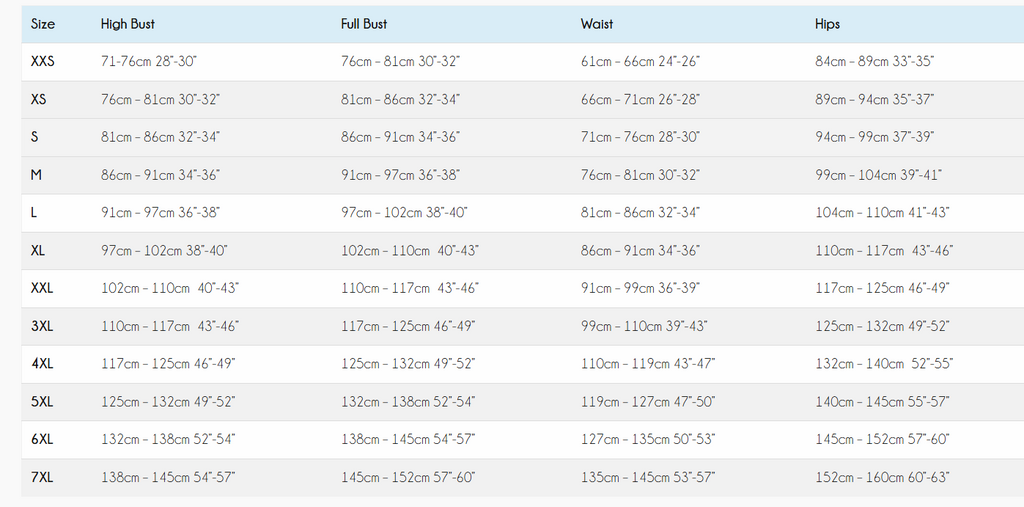Click the Hips column header
The image size is (1024, 507).
coord(827,24)
